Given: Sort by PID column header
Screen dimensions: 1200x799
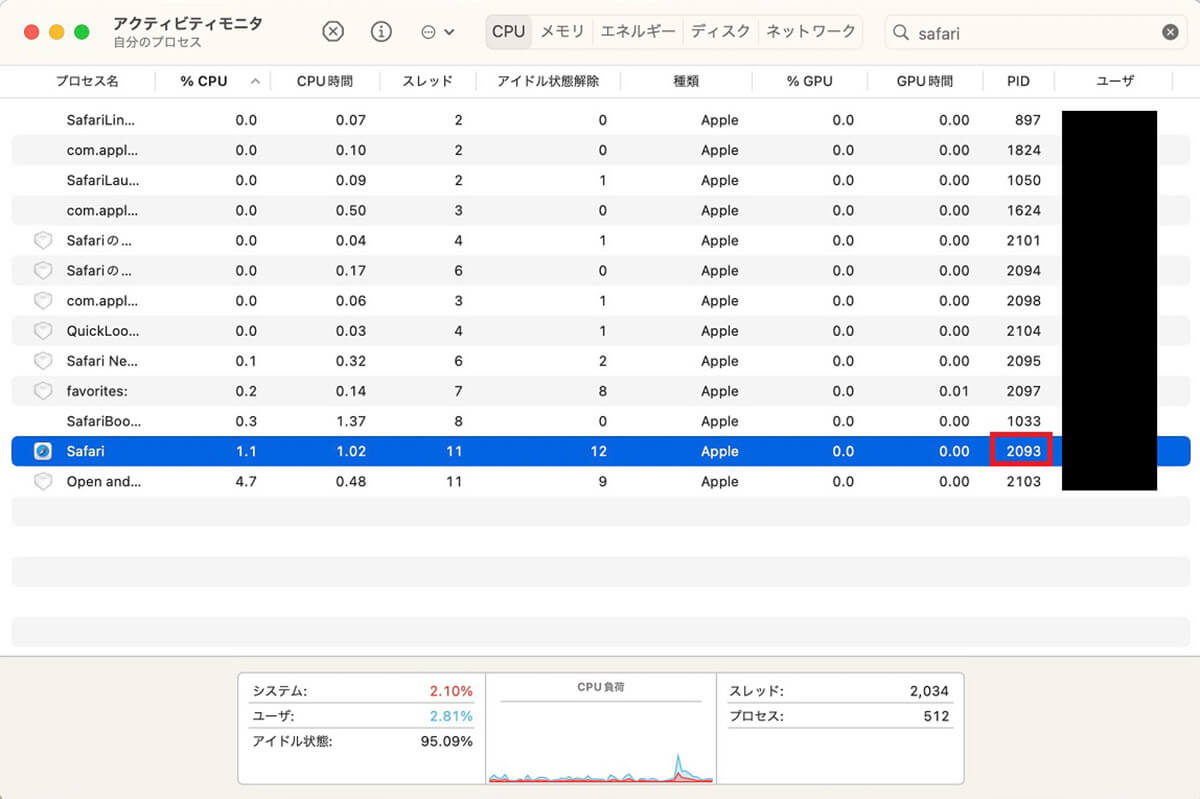Looking at the screenshot, I should click(x=1018, y=81).
